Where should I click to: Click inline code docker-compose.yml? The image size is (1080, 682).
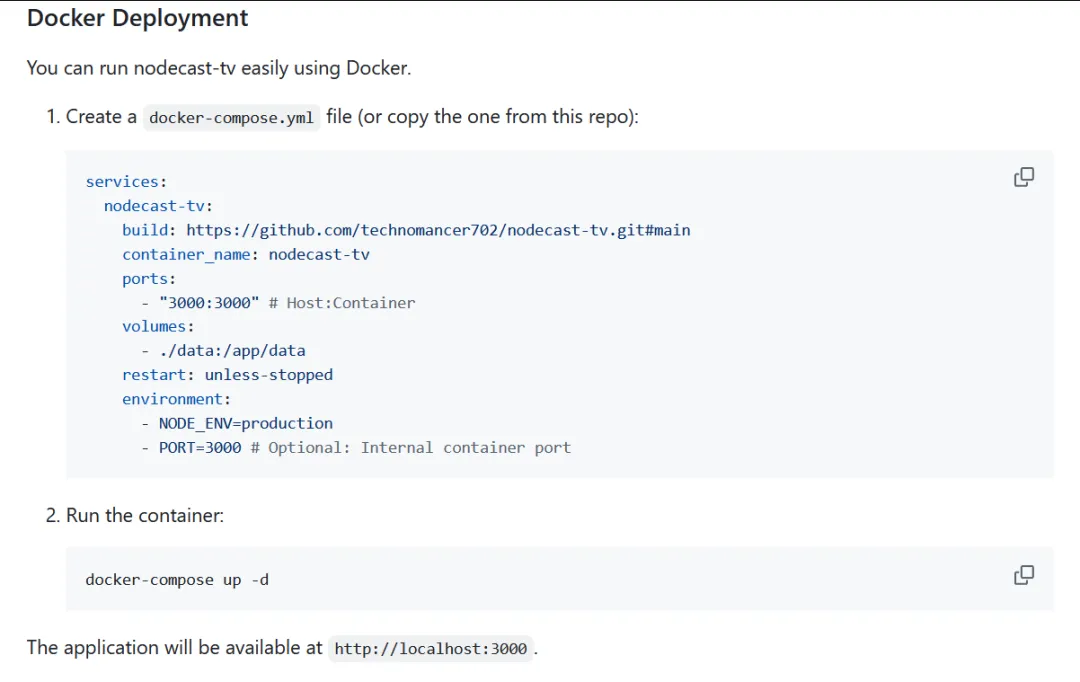(x=231, y=118)
